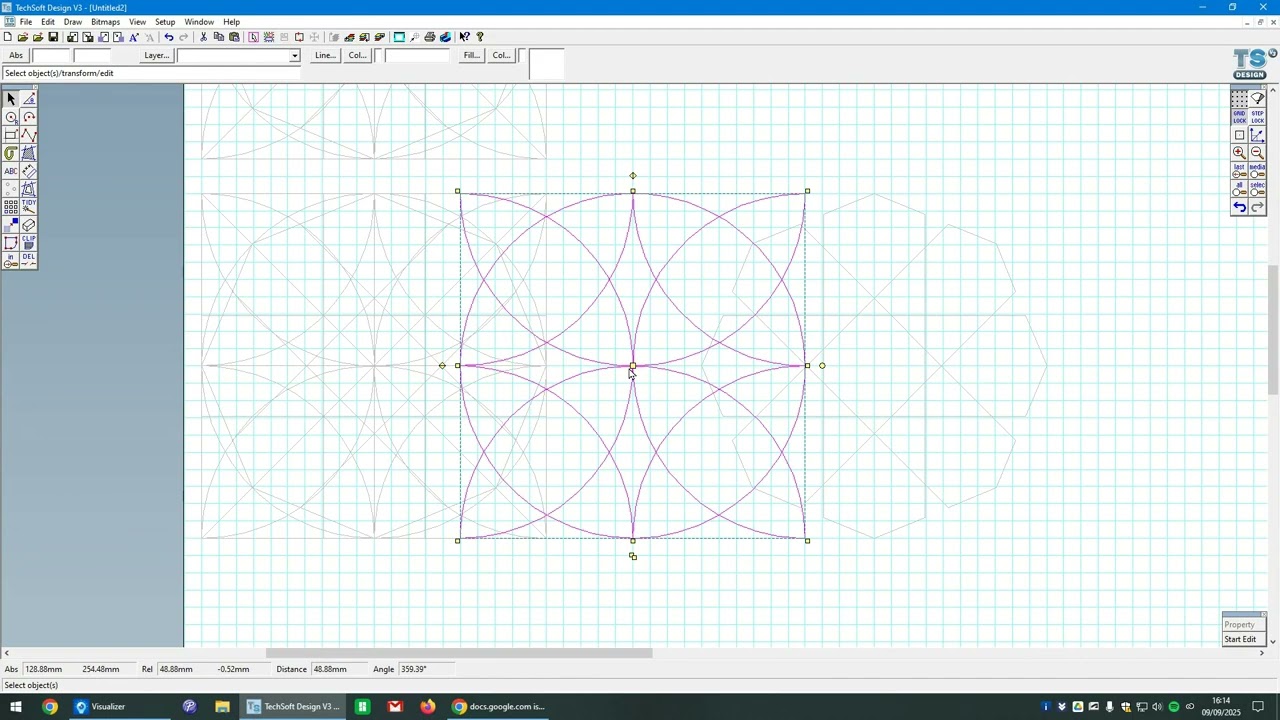
Task: Click the paste clipboard icon
Action: click(234, 37)
